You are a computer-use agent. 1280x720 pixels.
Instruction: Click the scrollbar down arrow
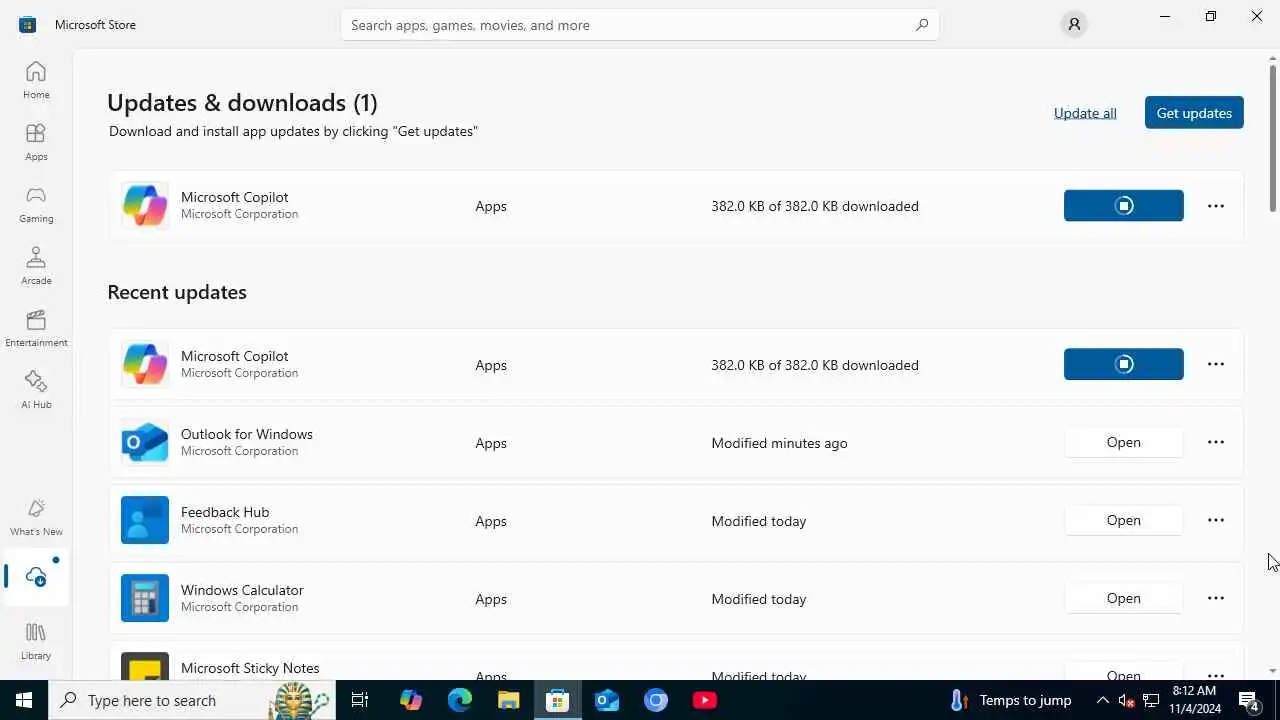[x=1273, y=671]
